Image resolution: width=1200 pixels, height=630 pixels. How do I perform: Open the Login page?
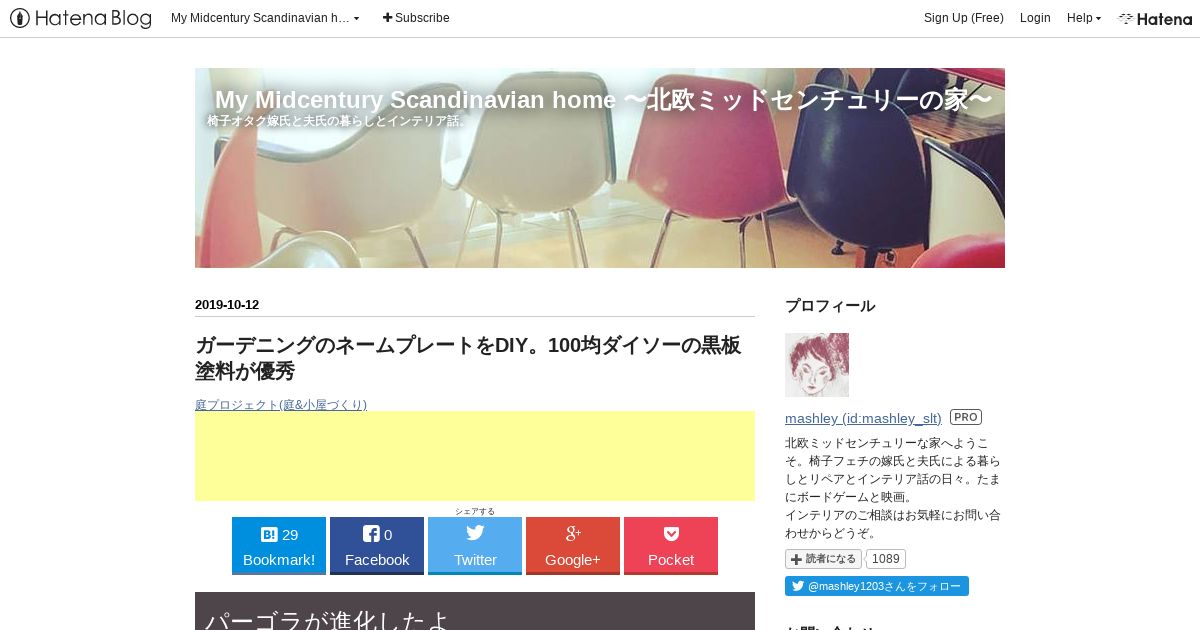click(1035, 18)
